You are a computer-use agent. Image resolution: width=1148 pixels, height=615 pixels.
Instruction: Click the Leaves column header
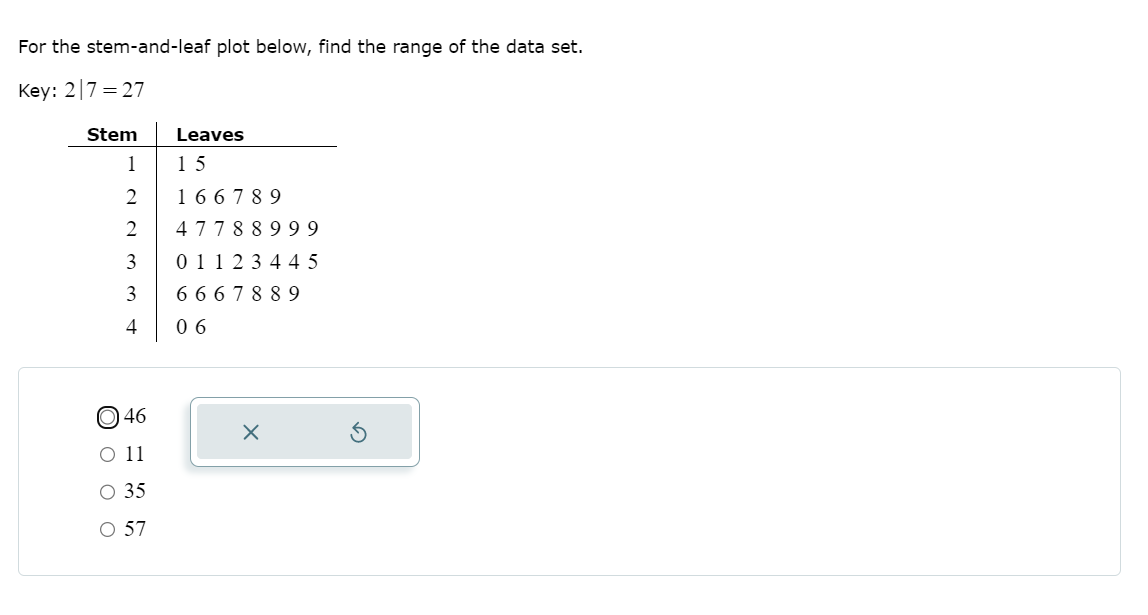point(211,134)
